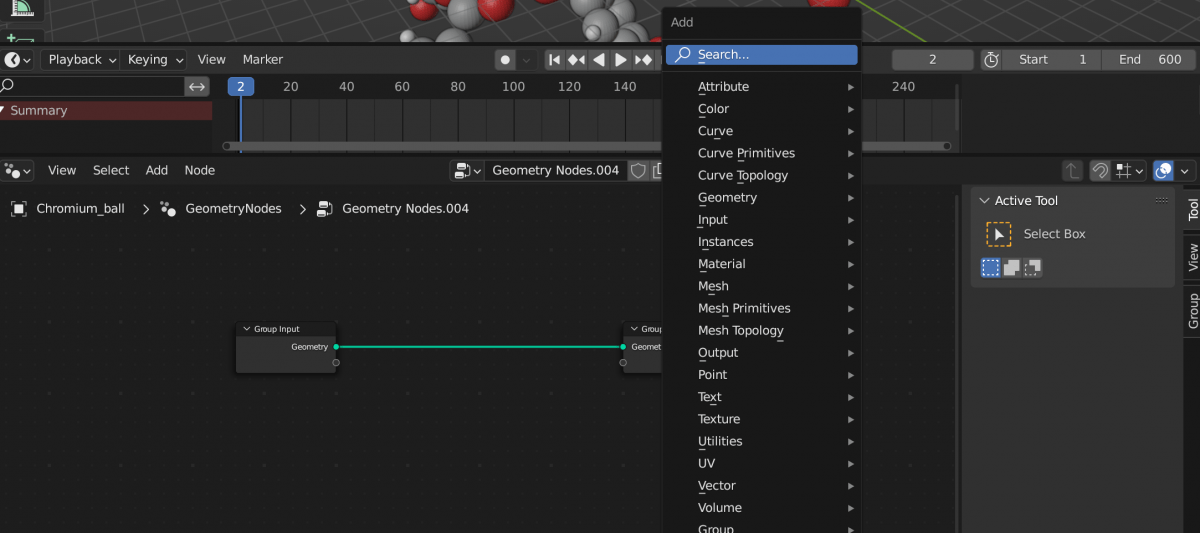Toggle node snapping magnet icon
This screenshot has height=533, width=1200.
[x=1100, y=171]
